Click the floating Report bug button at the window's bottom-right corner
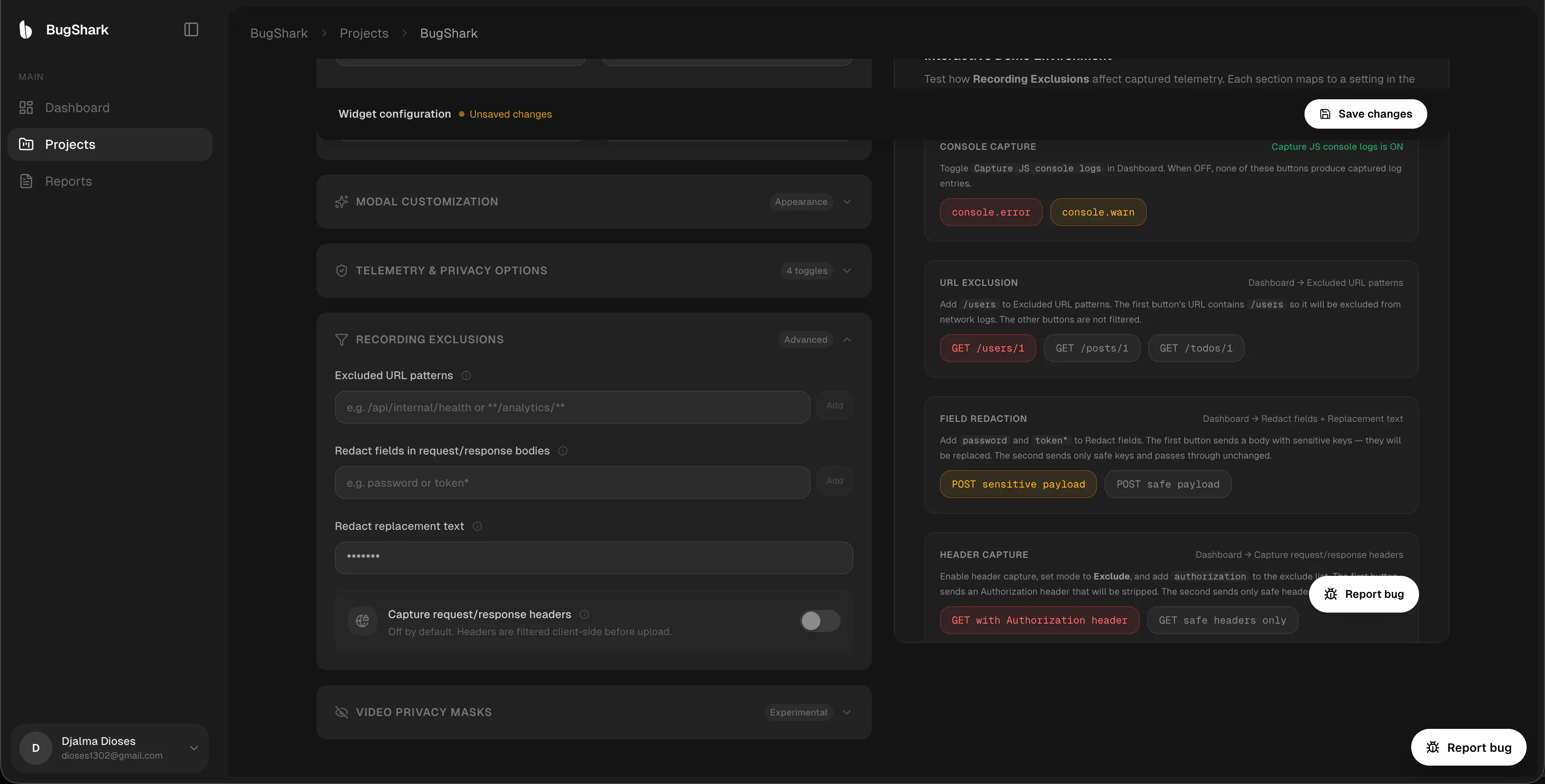Image resolution: width=1545 pixels, height=784 pixels. tap(1469, 747)
